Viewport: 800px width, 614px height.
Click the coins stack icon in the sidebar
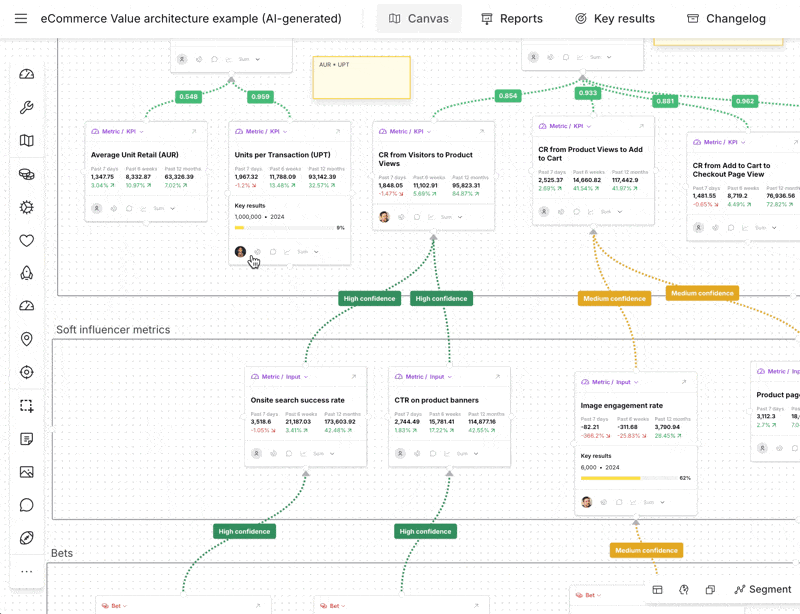coord(27,174)
